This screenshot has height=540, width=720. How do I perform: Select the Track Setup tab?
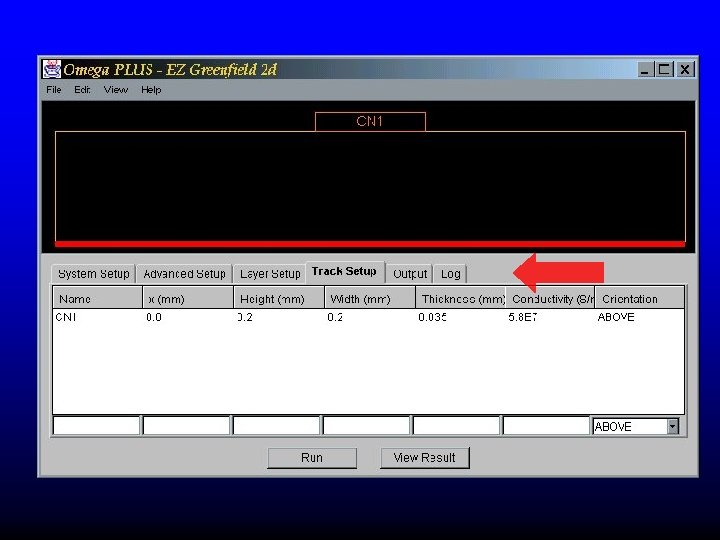click(344, 271)
